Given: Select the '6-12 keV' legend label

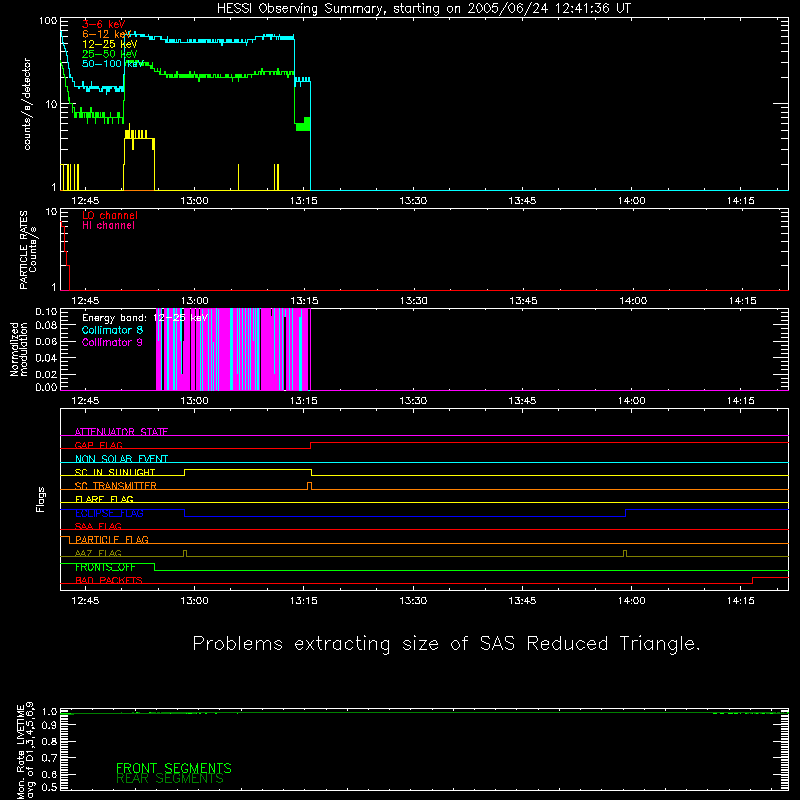Looking at the screenshot, I should [106, 34].
